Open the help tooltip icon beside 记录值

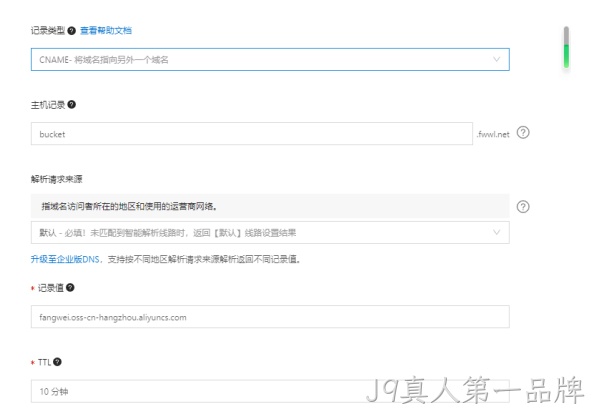(x=70, y=288)
